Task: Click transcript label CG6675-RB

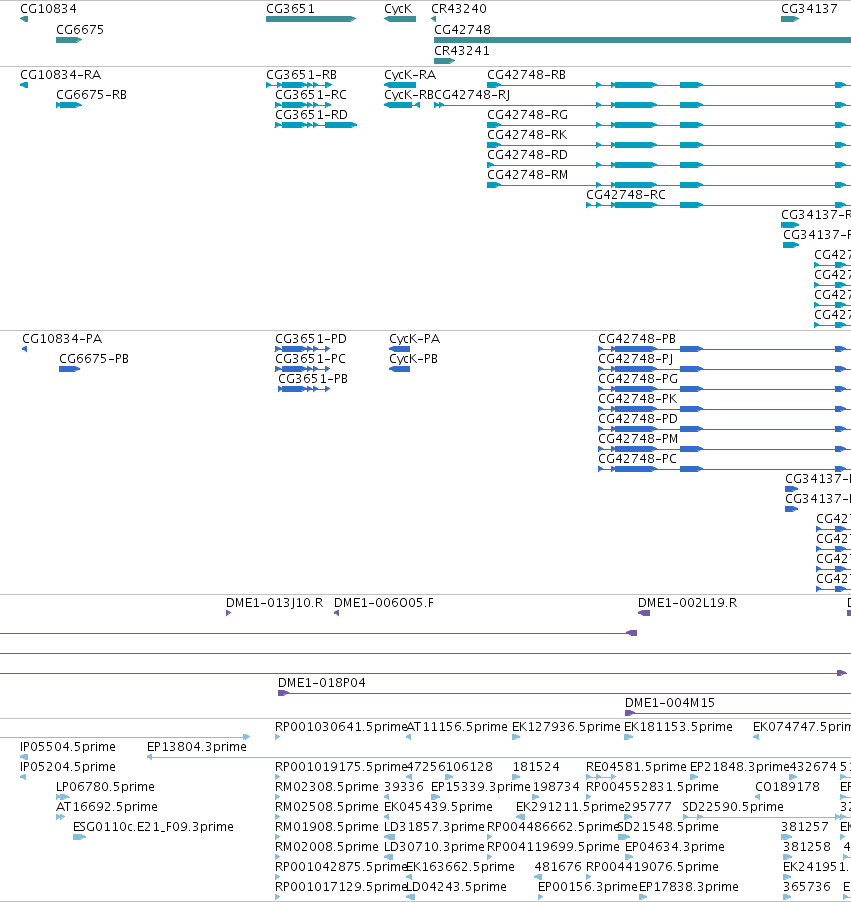Action: (x=91, y=94)
